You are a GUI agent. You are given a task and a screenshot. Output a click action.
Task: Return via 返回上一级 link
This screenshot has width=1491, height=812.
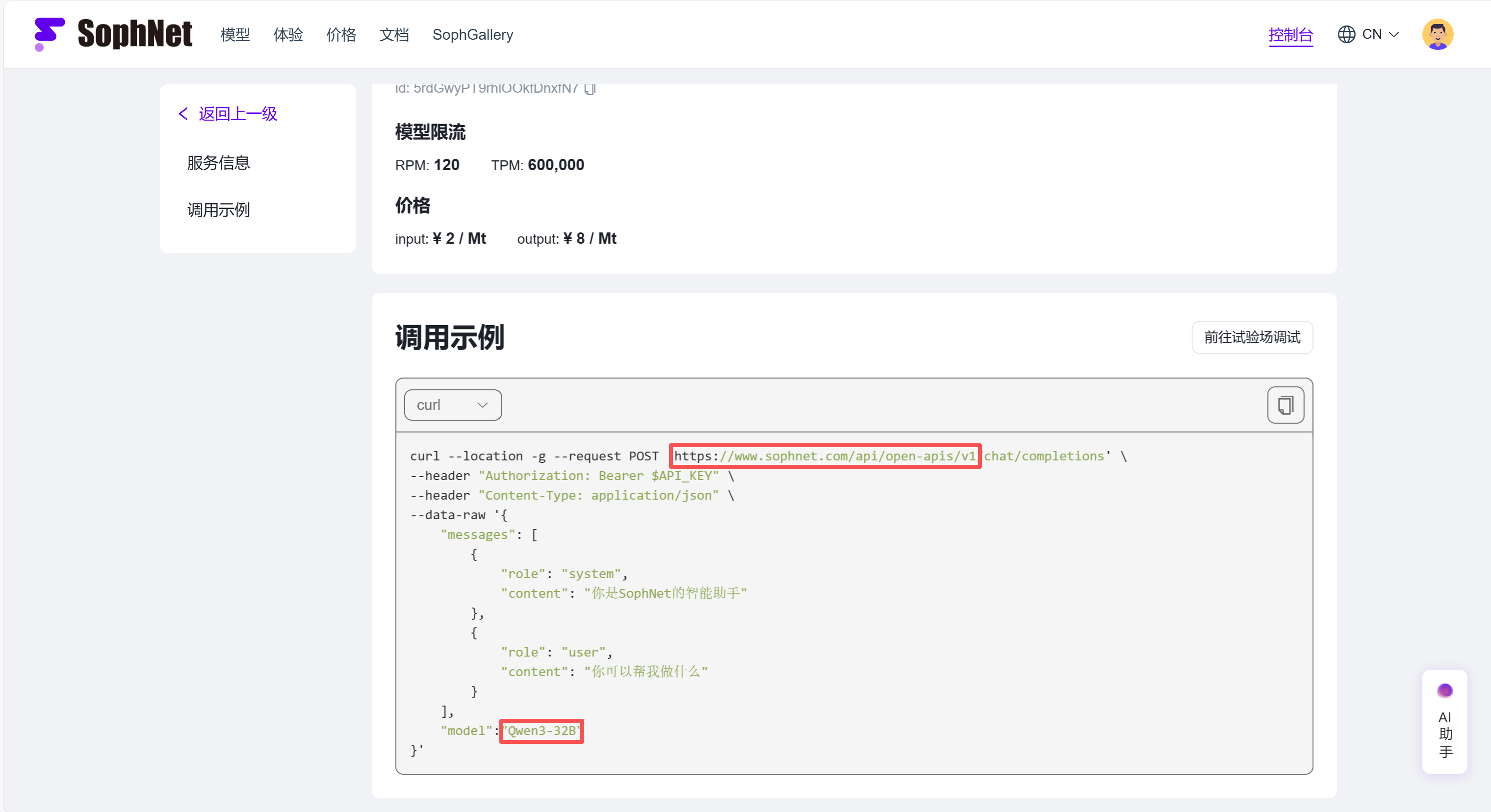click(238, 113)
